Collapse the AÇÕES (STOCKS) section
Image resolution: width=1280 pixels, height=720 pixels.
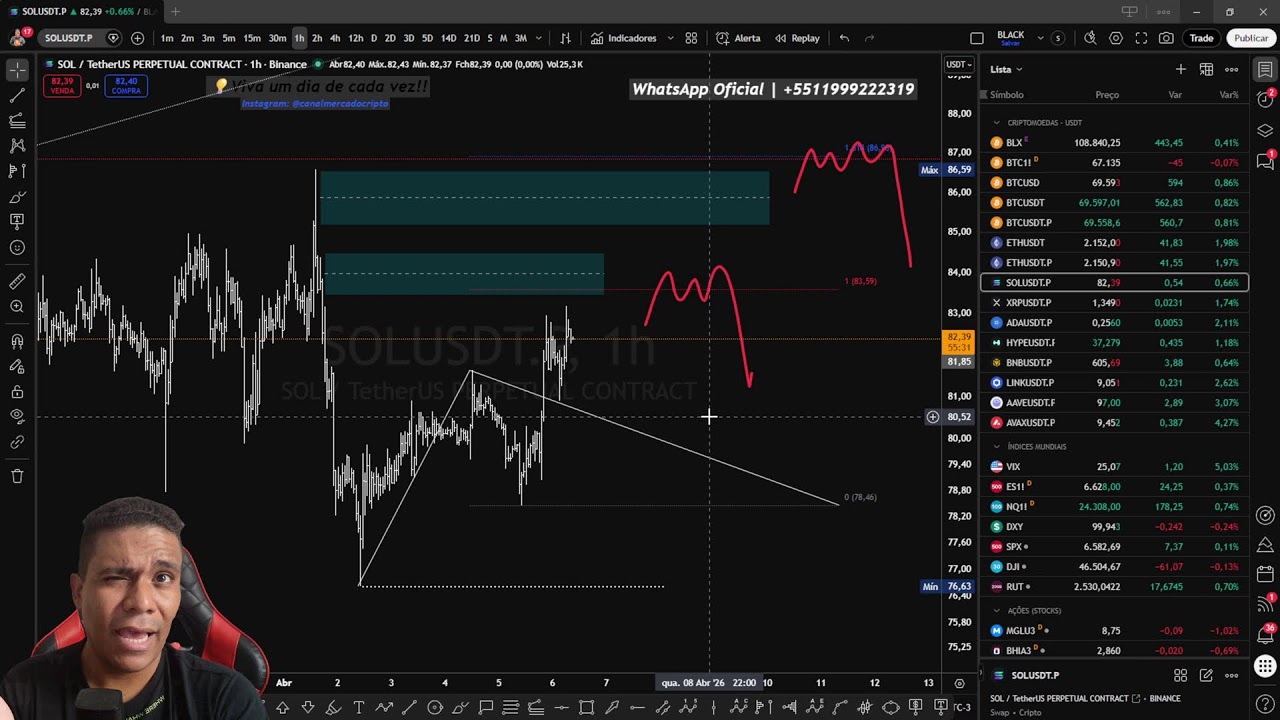click(996, 610)
